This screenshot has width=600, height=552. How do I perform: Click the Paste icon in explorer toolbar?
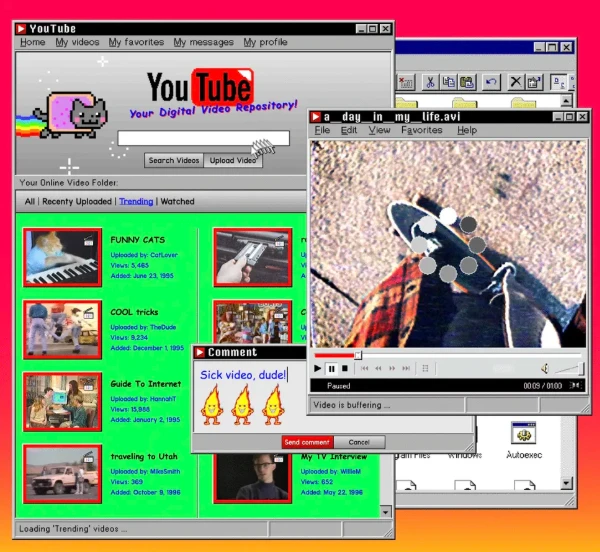tap(467, 82)
